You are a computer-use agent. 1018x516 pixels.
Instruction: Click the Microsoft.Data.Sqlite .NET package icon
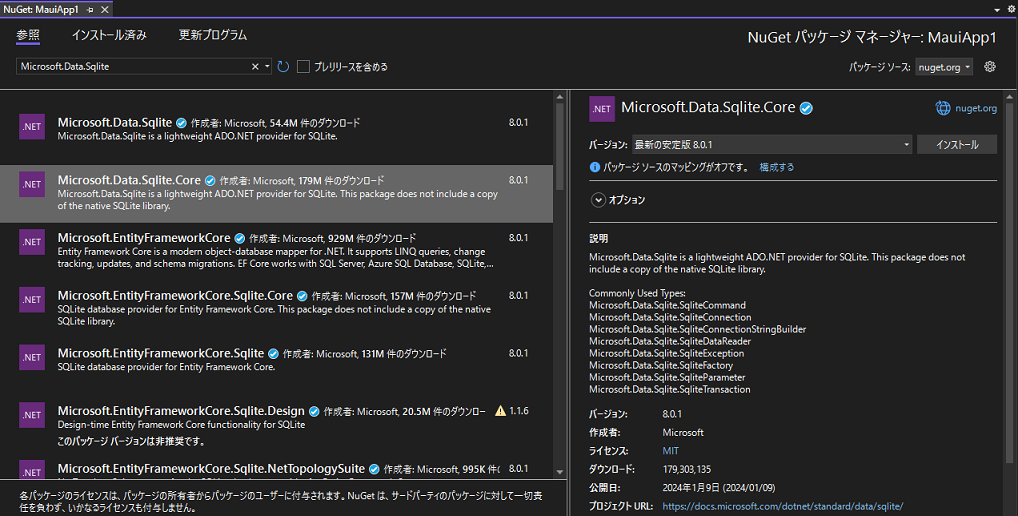pos(32,127)
